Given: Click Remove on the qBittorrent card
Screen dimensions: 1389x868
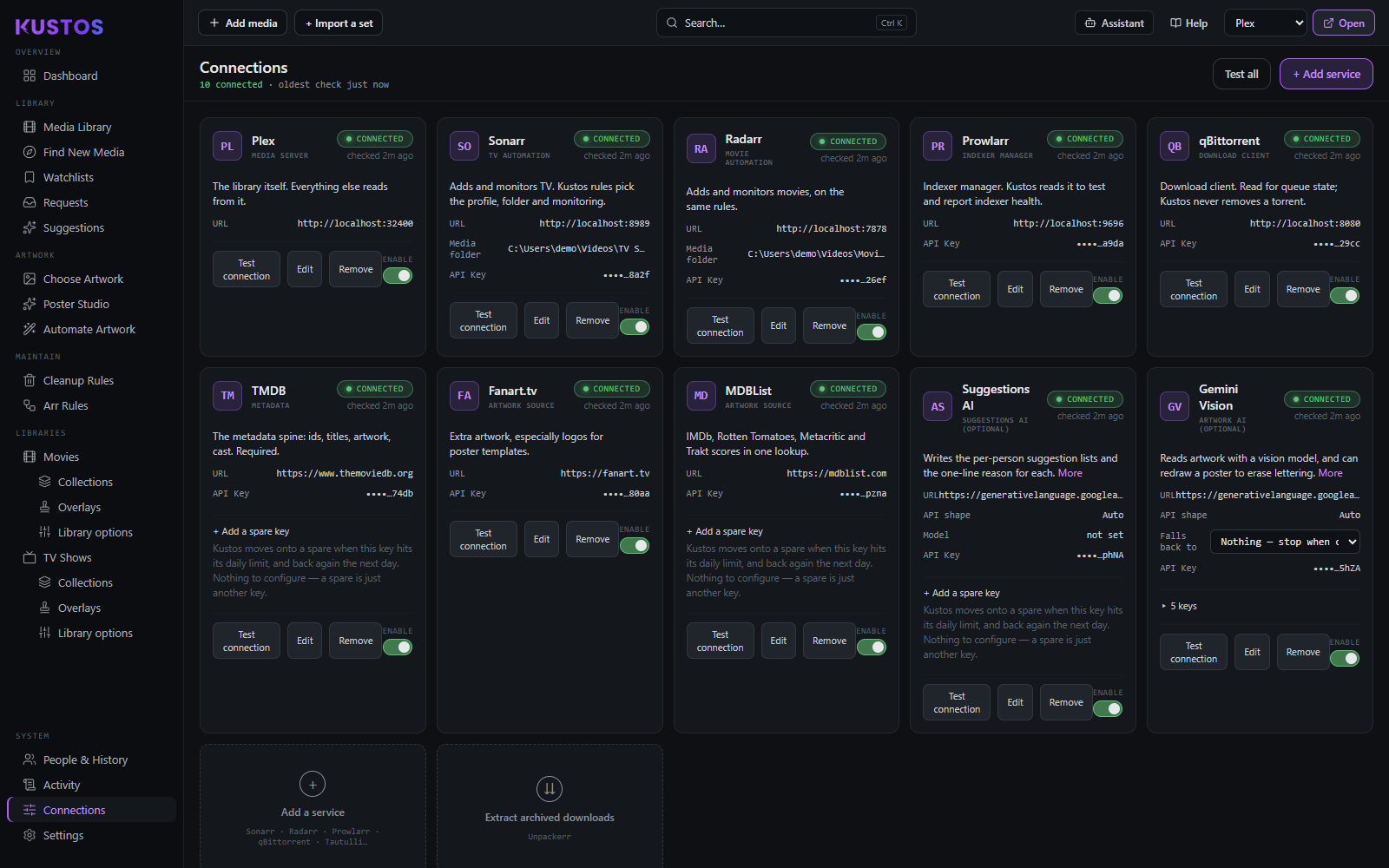Looking at the screenshot, I should pos(1303,289).
